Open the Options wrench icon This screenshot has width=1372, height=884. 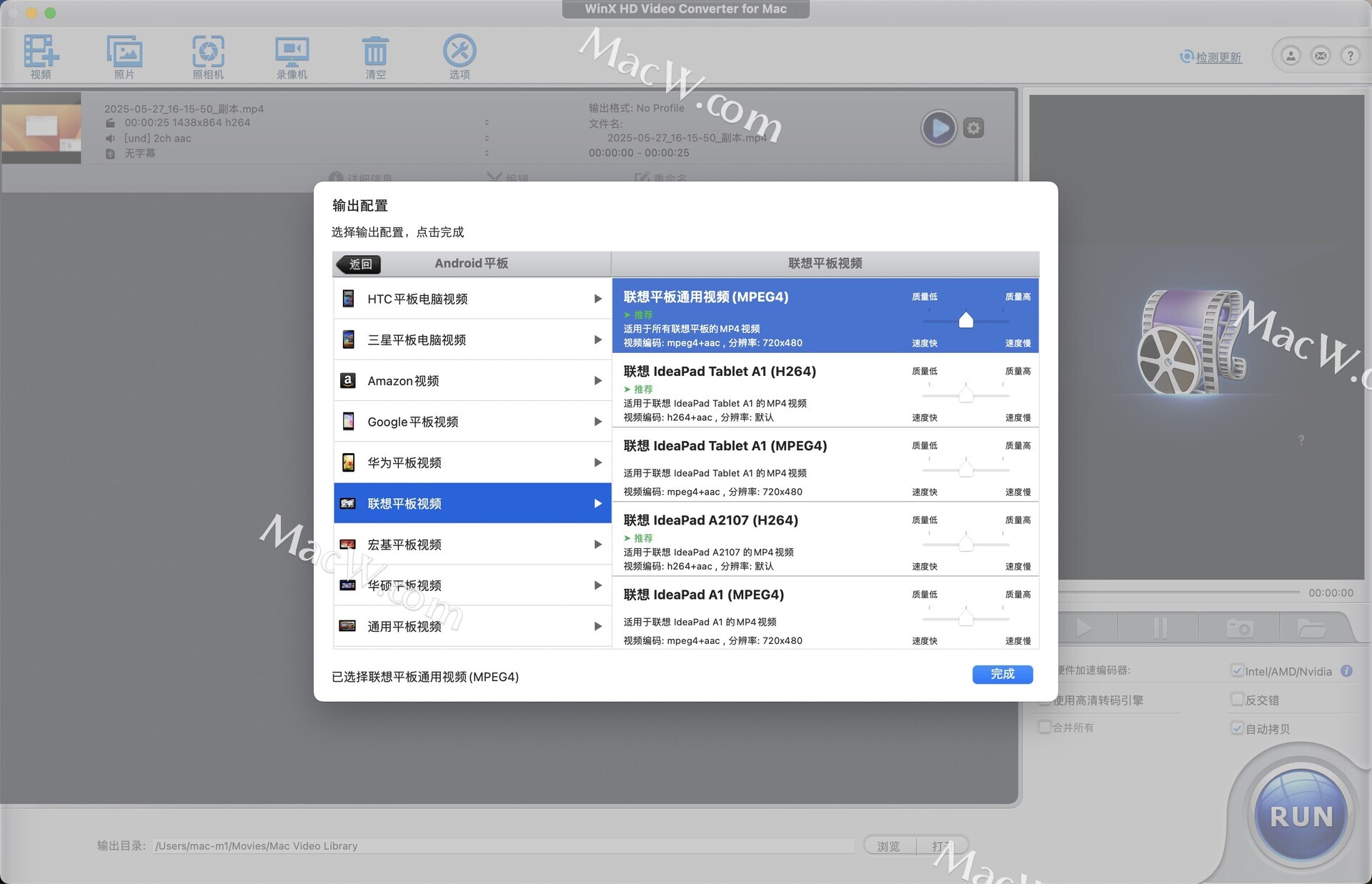(459, 51)
